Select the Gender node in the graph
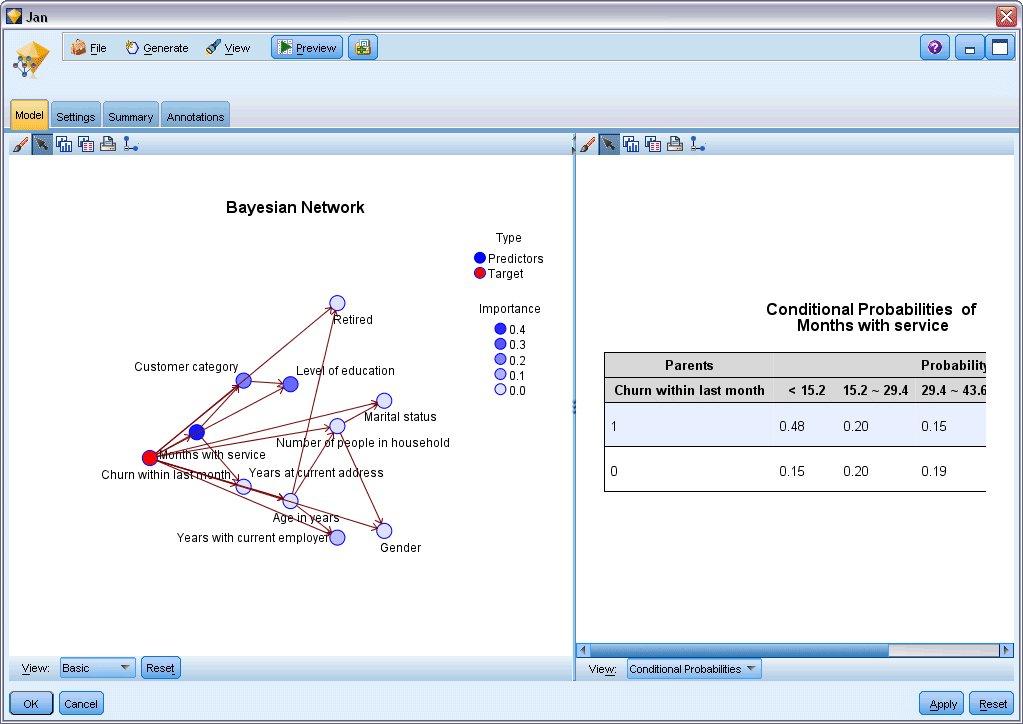Image resolution: width=1023 pixels, height=724 pixels. click(384, 531)
